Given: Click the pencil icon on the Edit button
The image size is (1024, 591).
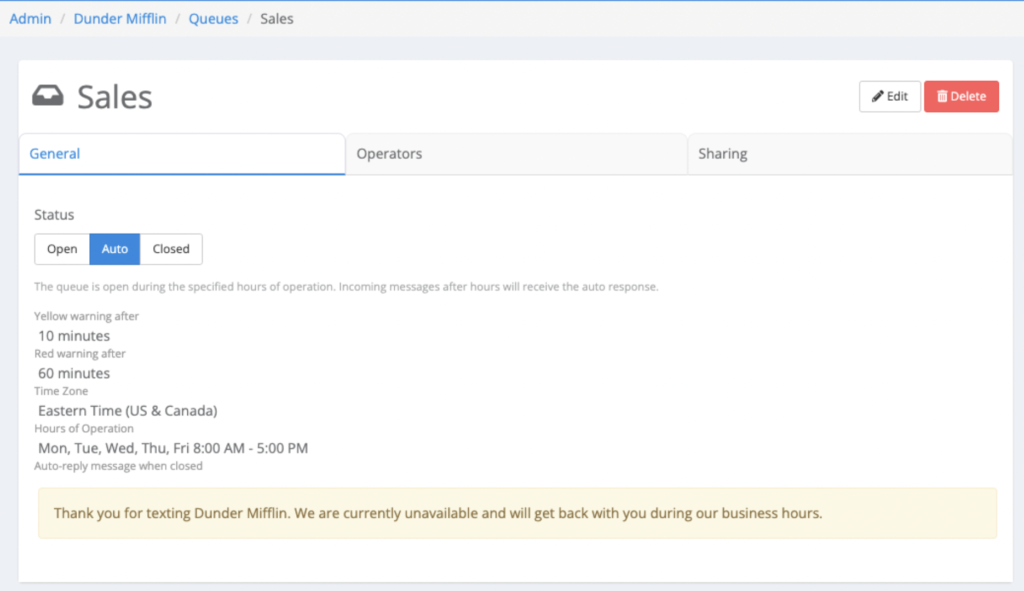Looking at the screenshot, I should (877, 97).
